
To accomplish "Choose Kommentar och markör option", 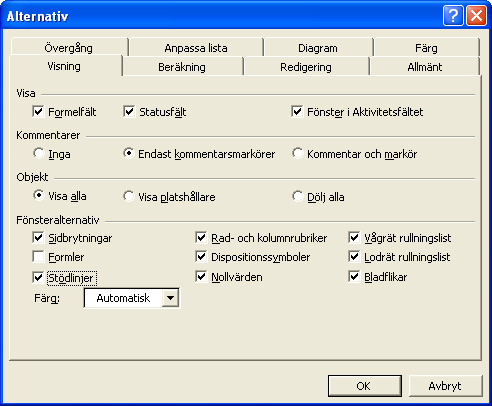I will [297, 153].
